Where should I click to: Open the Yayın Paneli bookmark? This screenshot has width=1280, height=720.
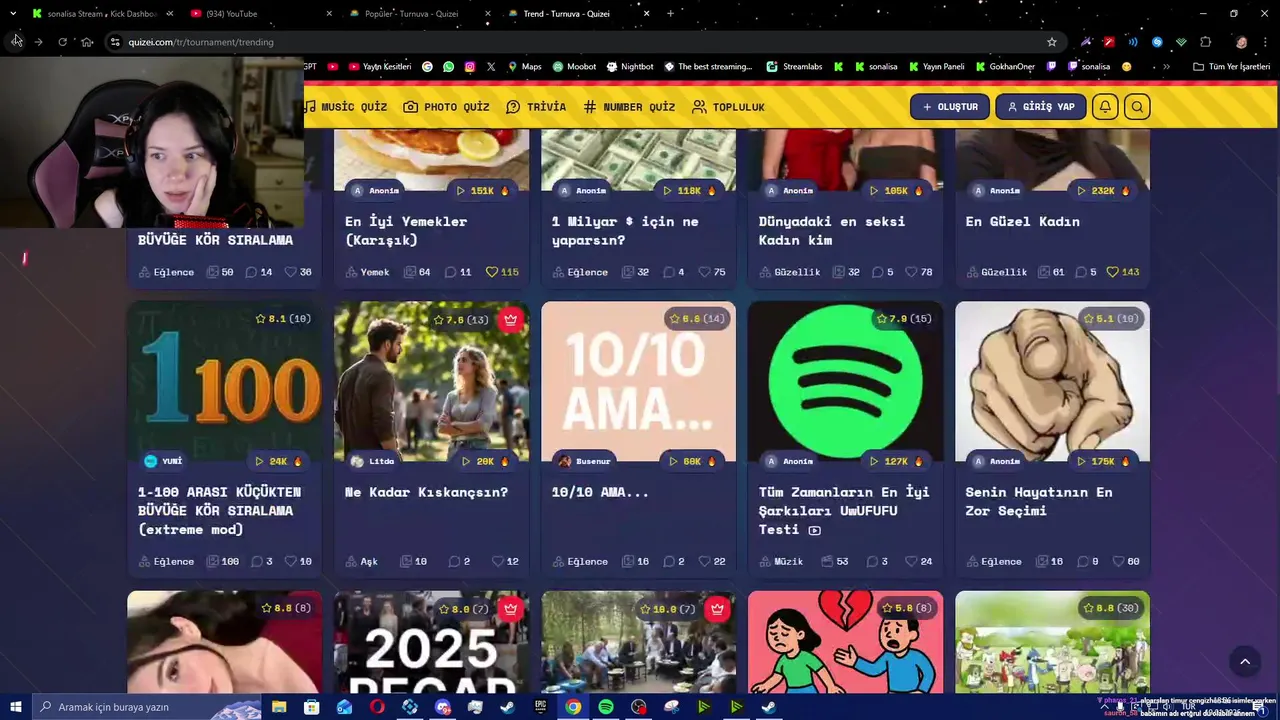936,67
